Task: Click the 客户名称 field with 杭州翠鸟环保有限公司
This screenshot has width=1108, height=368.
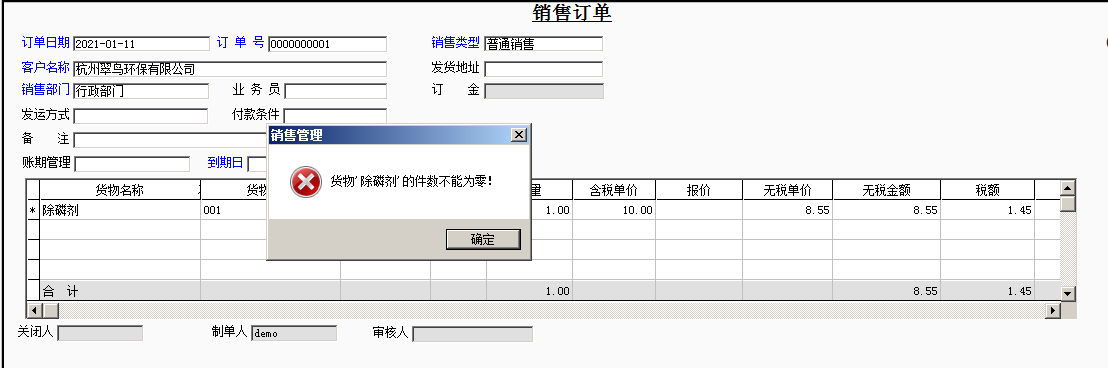Action: click(x=230, y=69)
